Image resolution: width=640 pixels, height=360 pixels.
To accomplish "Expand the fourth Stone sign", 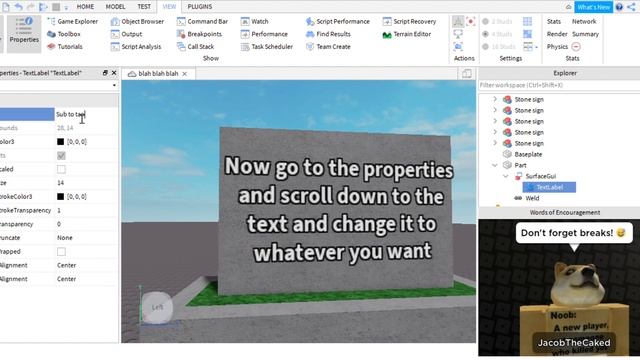I will pos(495,132).
